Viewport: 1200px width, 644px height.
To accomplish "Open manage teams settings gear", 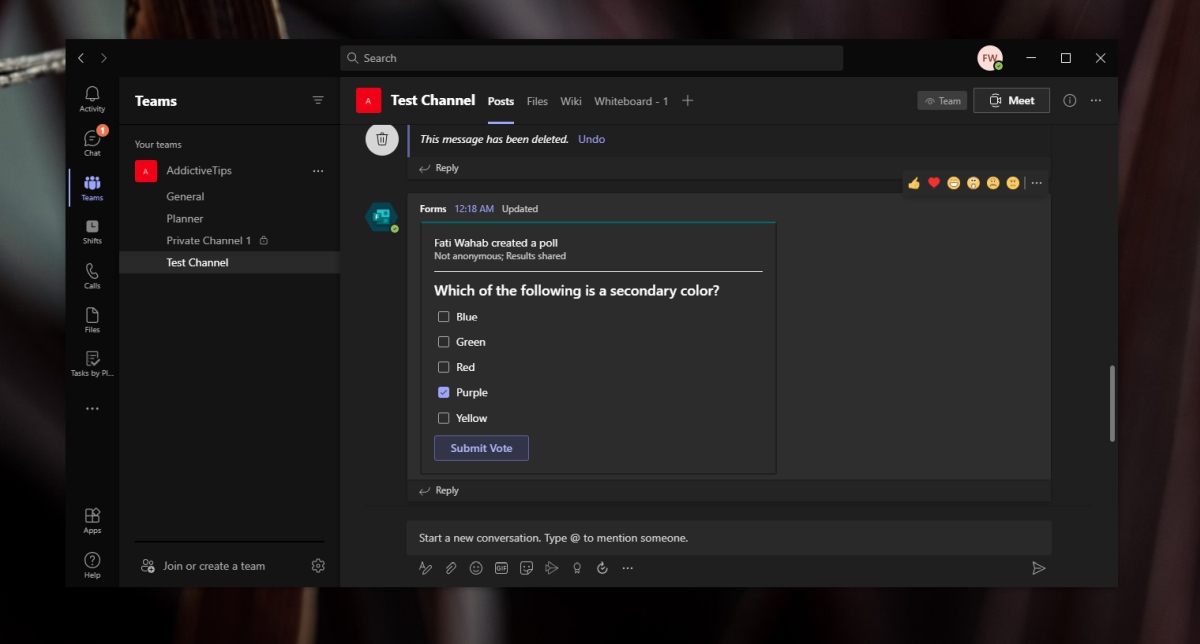I will coord(318,566).
